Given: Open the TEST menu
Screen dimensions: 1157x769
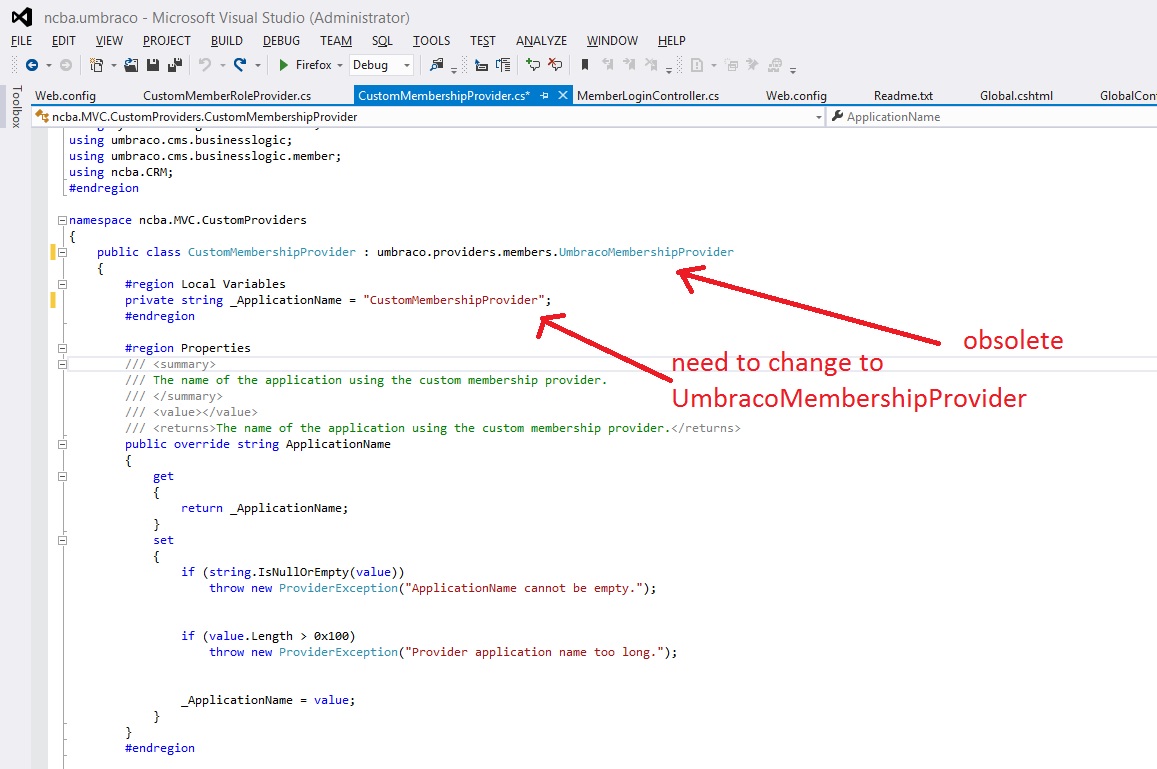Looking at the screenshot, I should [483, 41].
